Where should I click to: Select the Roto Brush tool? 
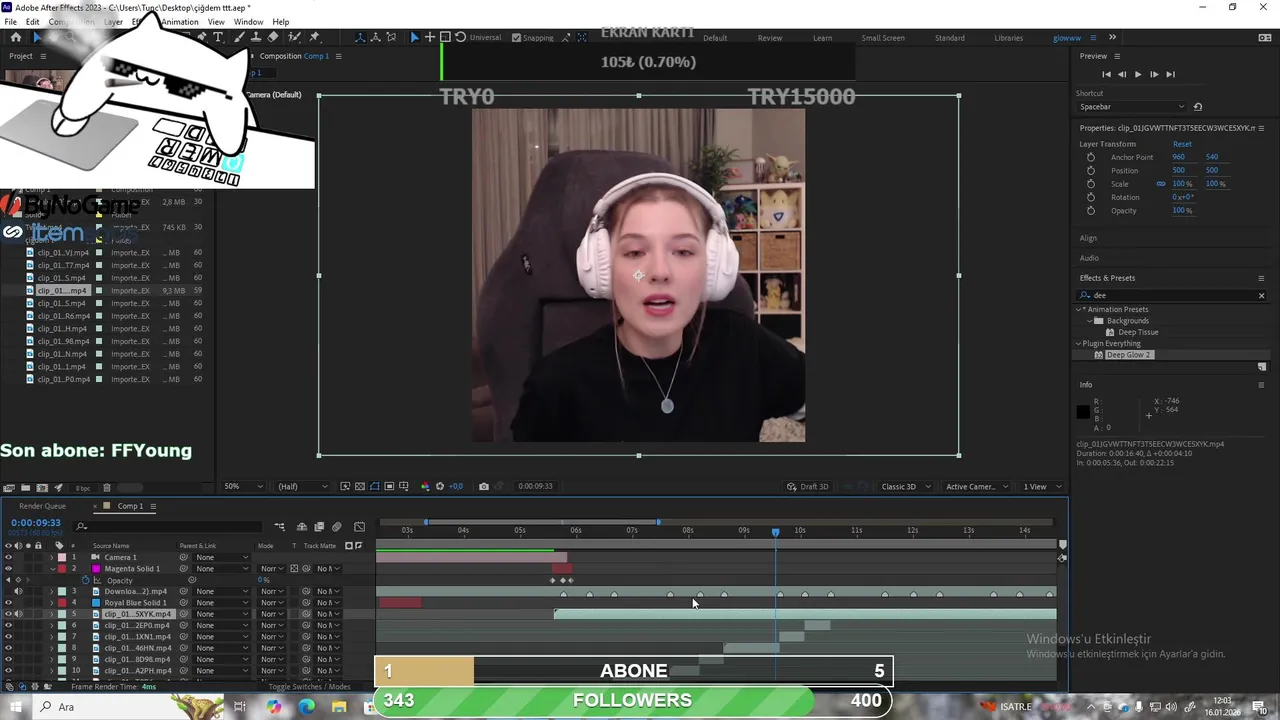[293, 37]
